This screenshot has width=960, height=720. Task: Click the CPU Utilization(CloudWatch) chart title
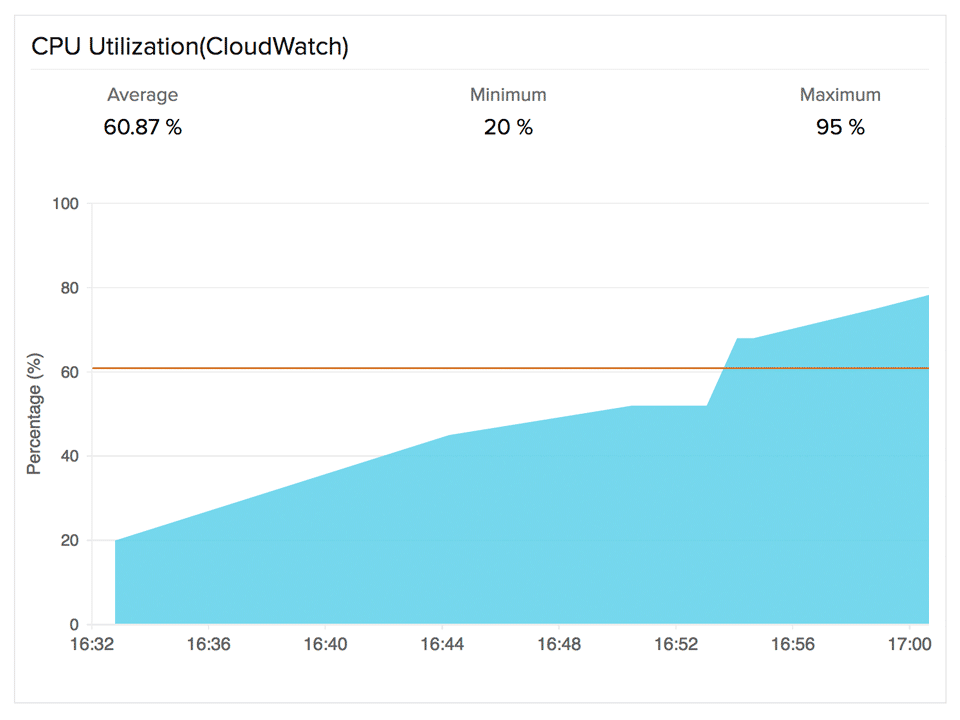click(x=190, y=47)
